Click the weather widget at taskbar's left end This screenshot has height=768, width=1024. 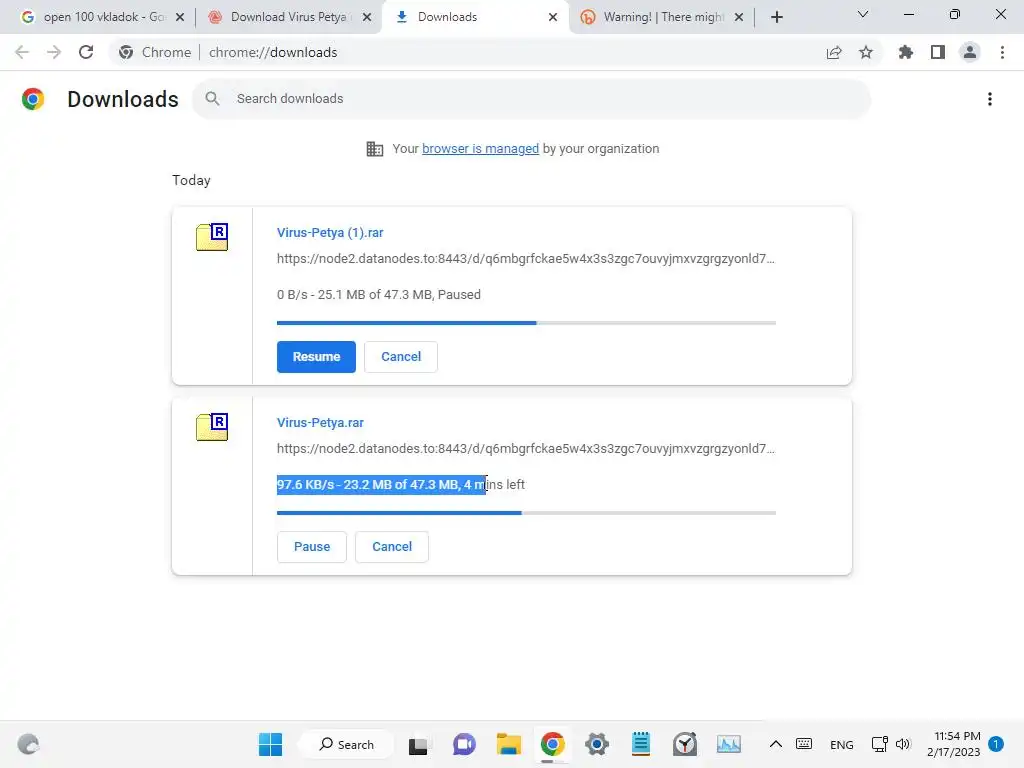28,744
